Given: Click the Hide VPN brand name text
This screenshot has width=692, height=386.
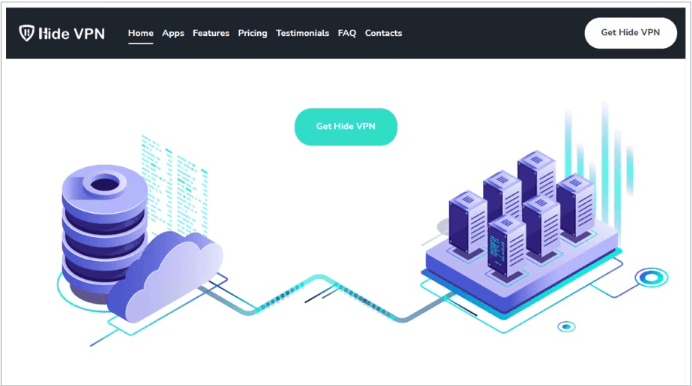Looking at the screenshot, I should point(71,34).
